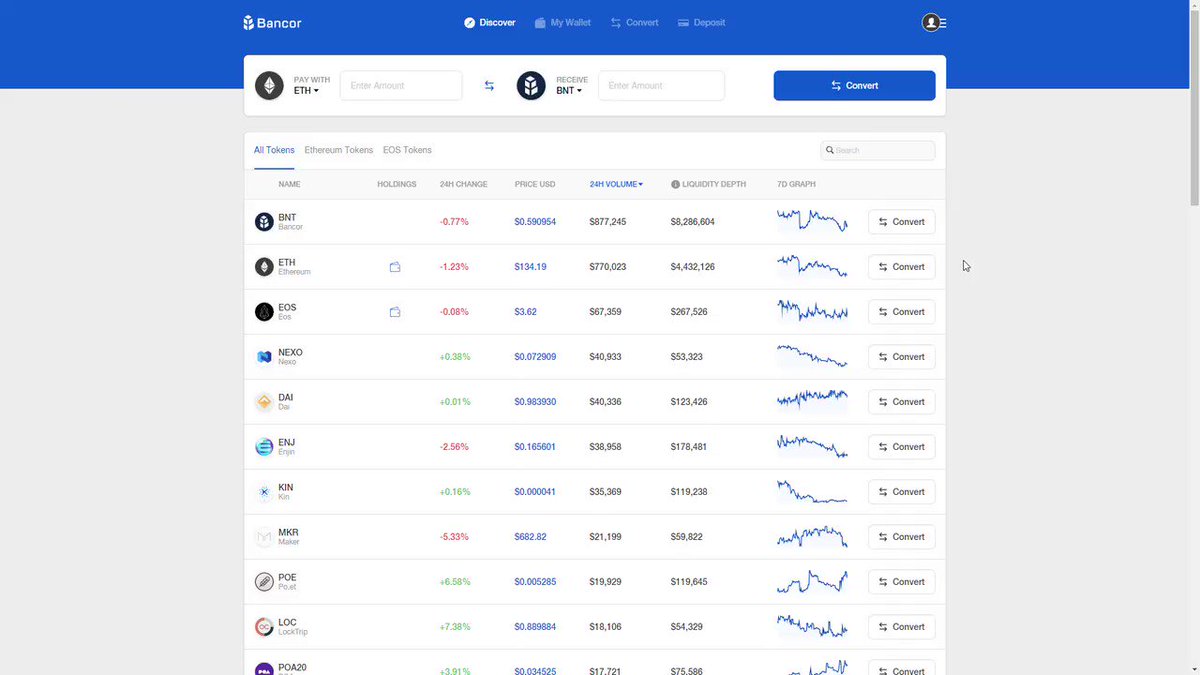Open the Pay With ETH dropdown

tap(306, 90)
